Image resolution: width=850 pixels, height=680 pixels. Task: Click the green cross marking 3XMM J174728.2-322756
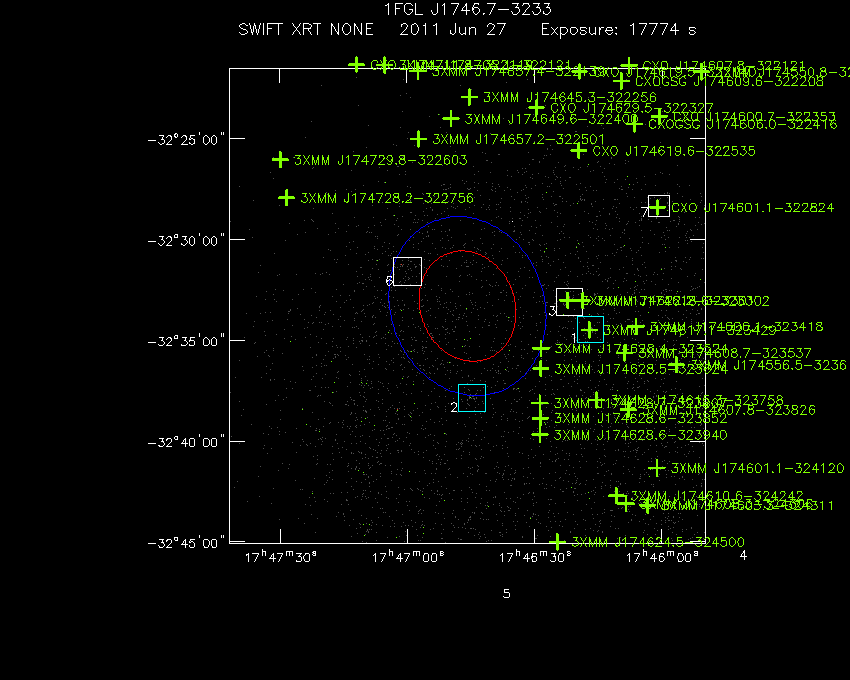tap(286, 198)
